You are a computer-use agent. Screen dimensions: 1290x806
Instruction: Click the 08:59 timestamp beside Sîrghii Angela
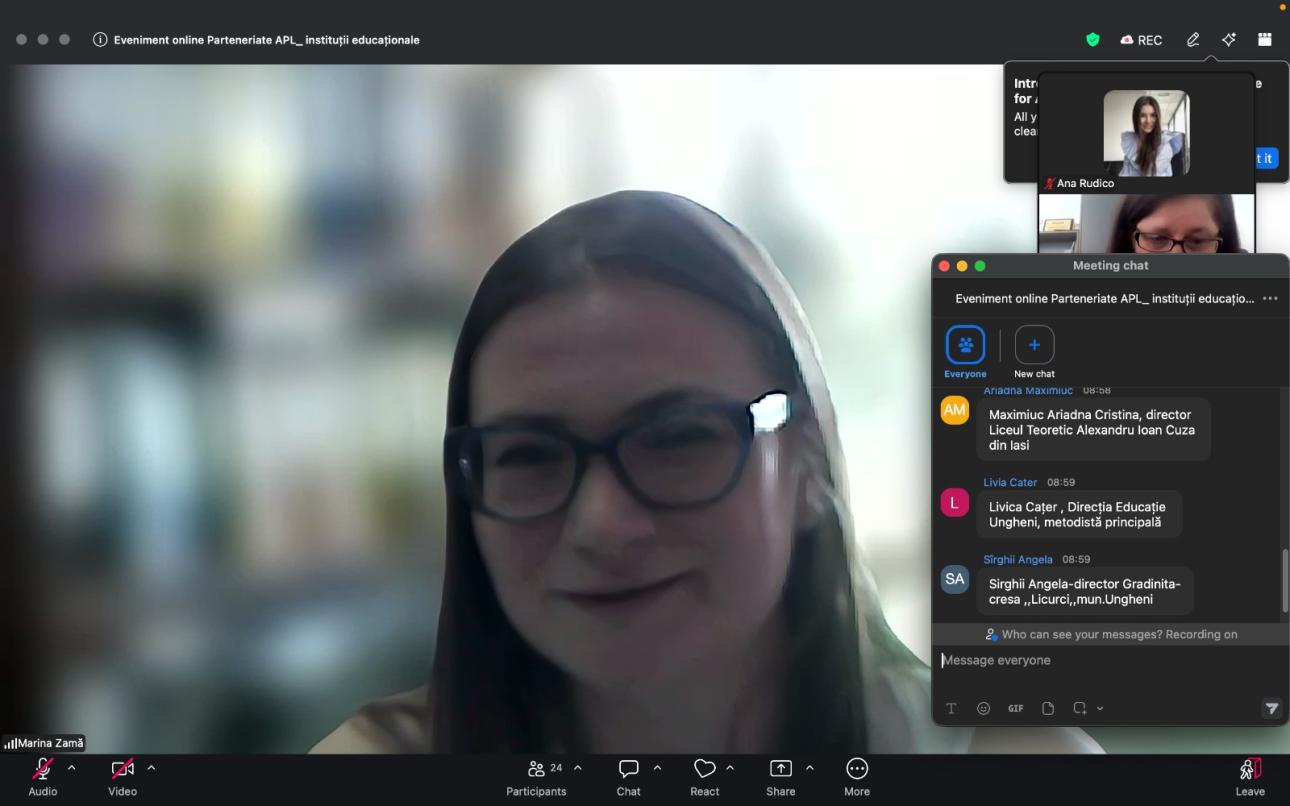pyautogui.click(x=1076, y=560)
